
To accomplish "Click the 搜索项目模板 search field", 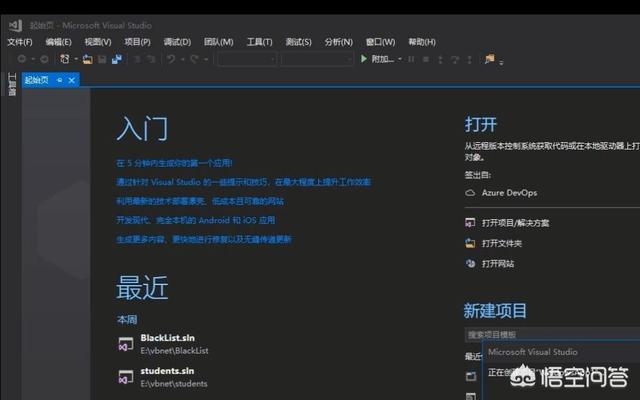I will (x=552, y=335).
